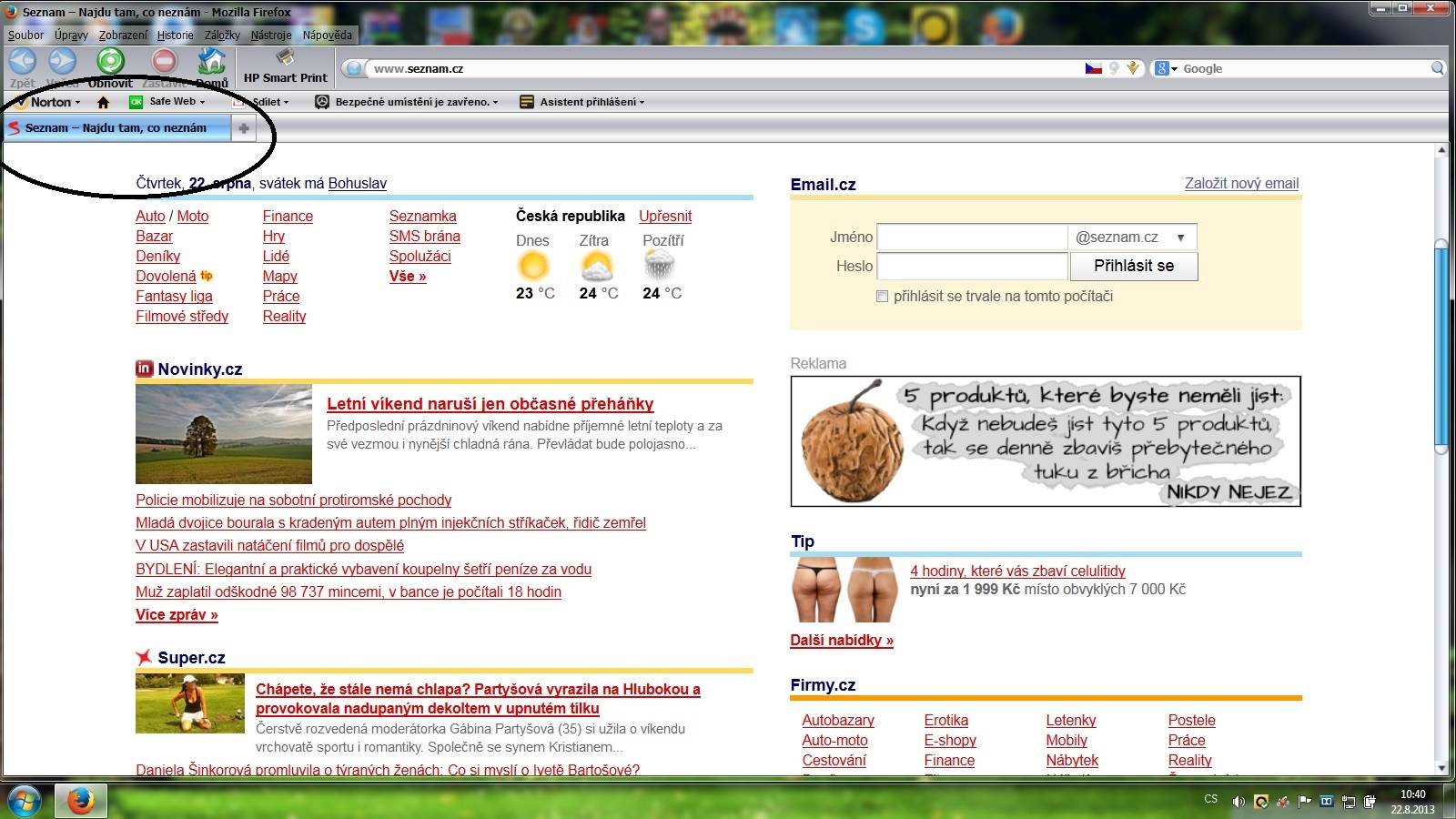Click the scrollbar down arrow
The image size is (1456, 819).
tap(1441, 768)
